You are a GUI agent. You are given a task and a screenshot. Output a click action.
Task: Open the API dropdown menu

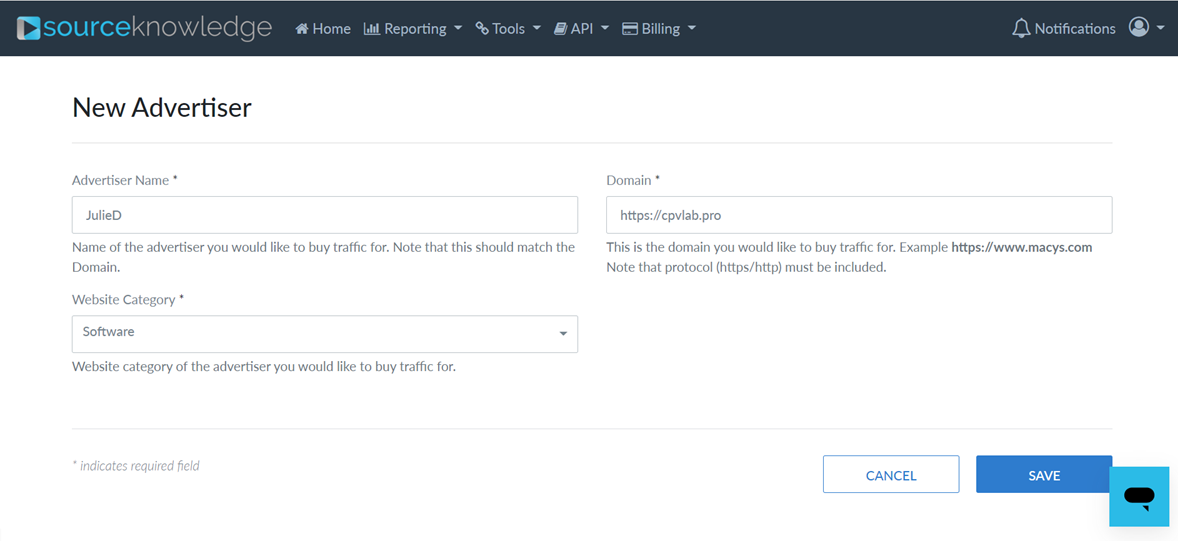[x=581, y=29]
